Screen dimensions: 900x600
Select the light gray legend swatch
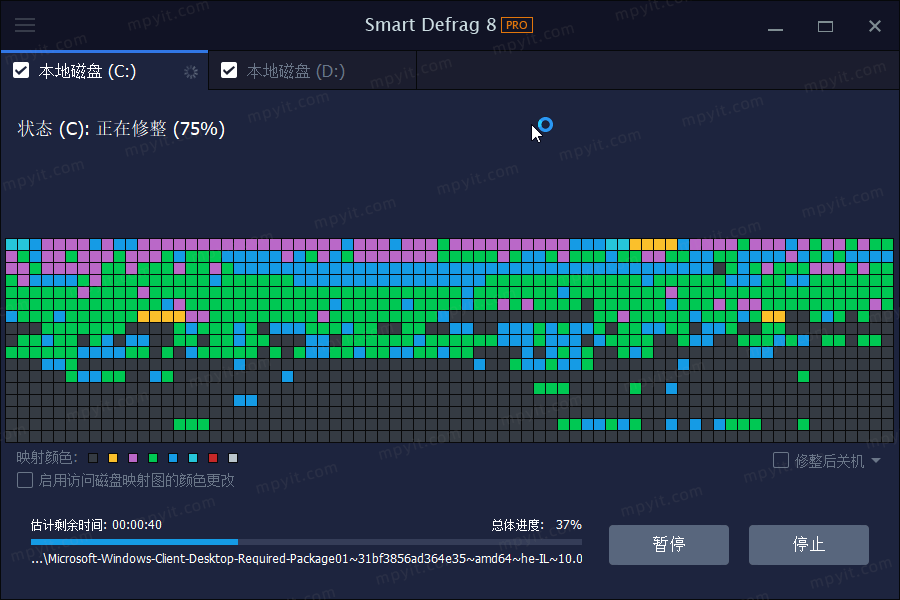coord(233,458)
